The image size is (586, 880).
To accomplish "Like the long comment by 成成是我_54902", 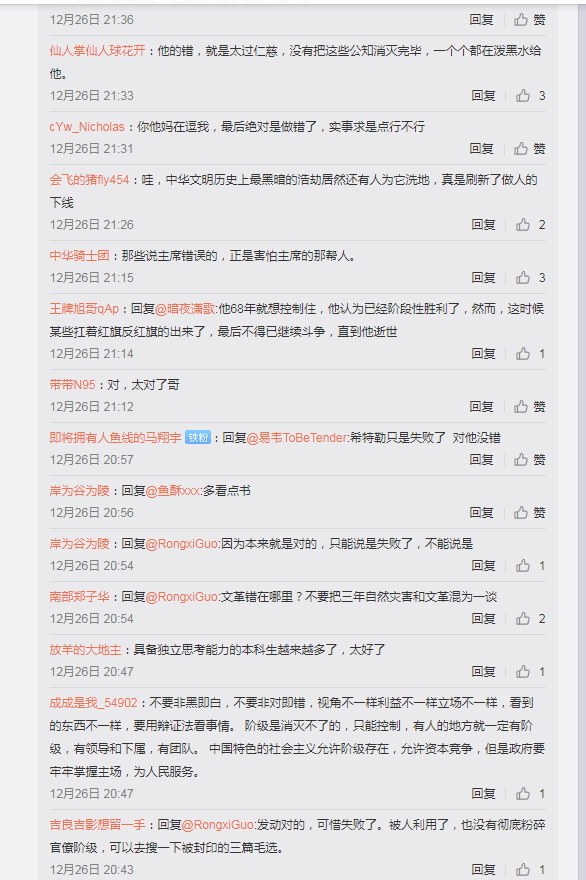I will click(530, 794).
